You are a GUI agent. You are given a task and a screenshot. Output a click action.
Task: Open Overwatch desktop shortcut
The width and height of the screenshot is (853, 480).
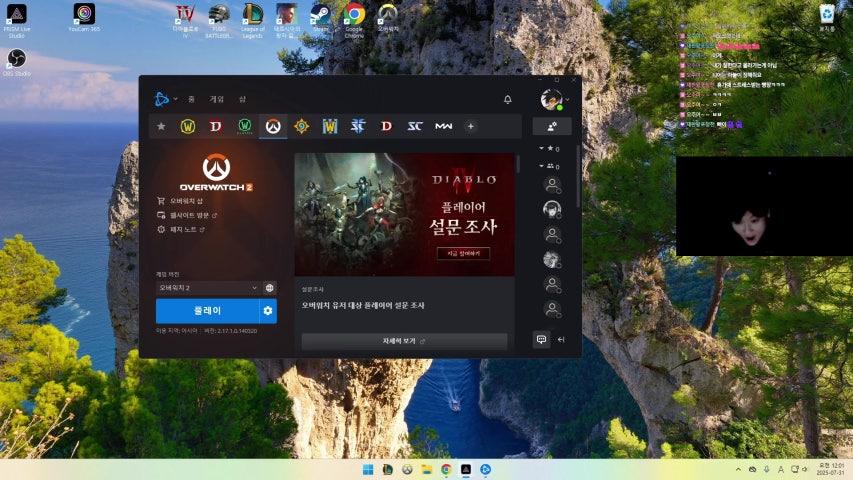388,17
